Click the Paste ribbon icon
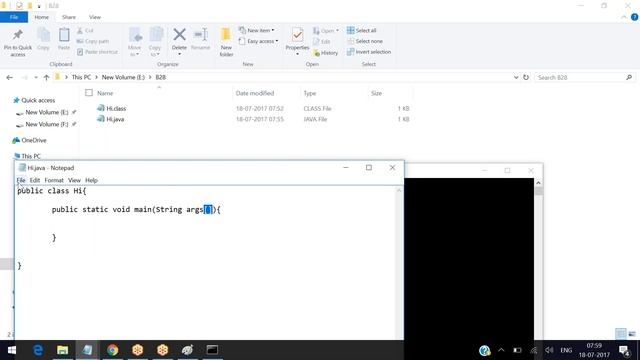This screenshot has width=640, height=360. coord(64,36)
